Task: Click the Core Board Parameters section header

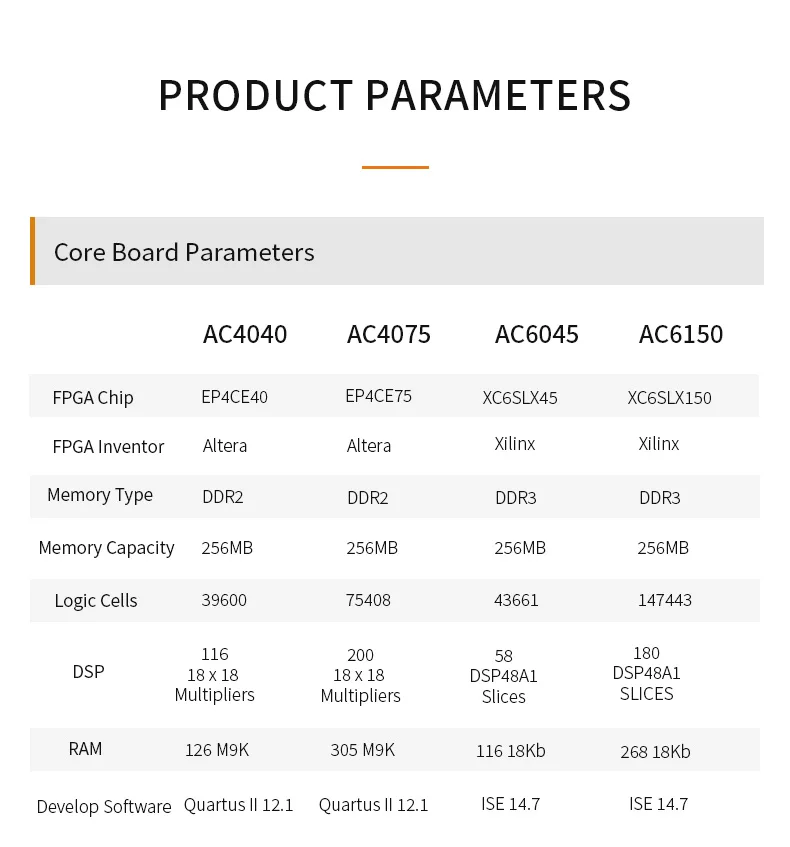Action: pyautogui.click(x=184, y=252)
